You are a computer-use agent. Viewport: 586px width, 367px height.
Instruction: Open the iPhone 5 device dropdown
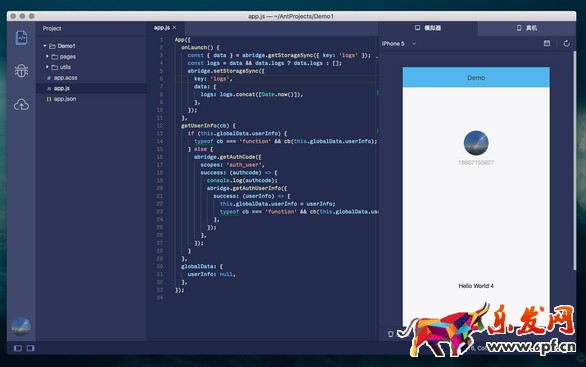[399, 43]
